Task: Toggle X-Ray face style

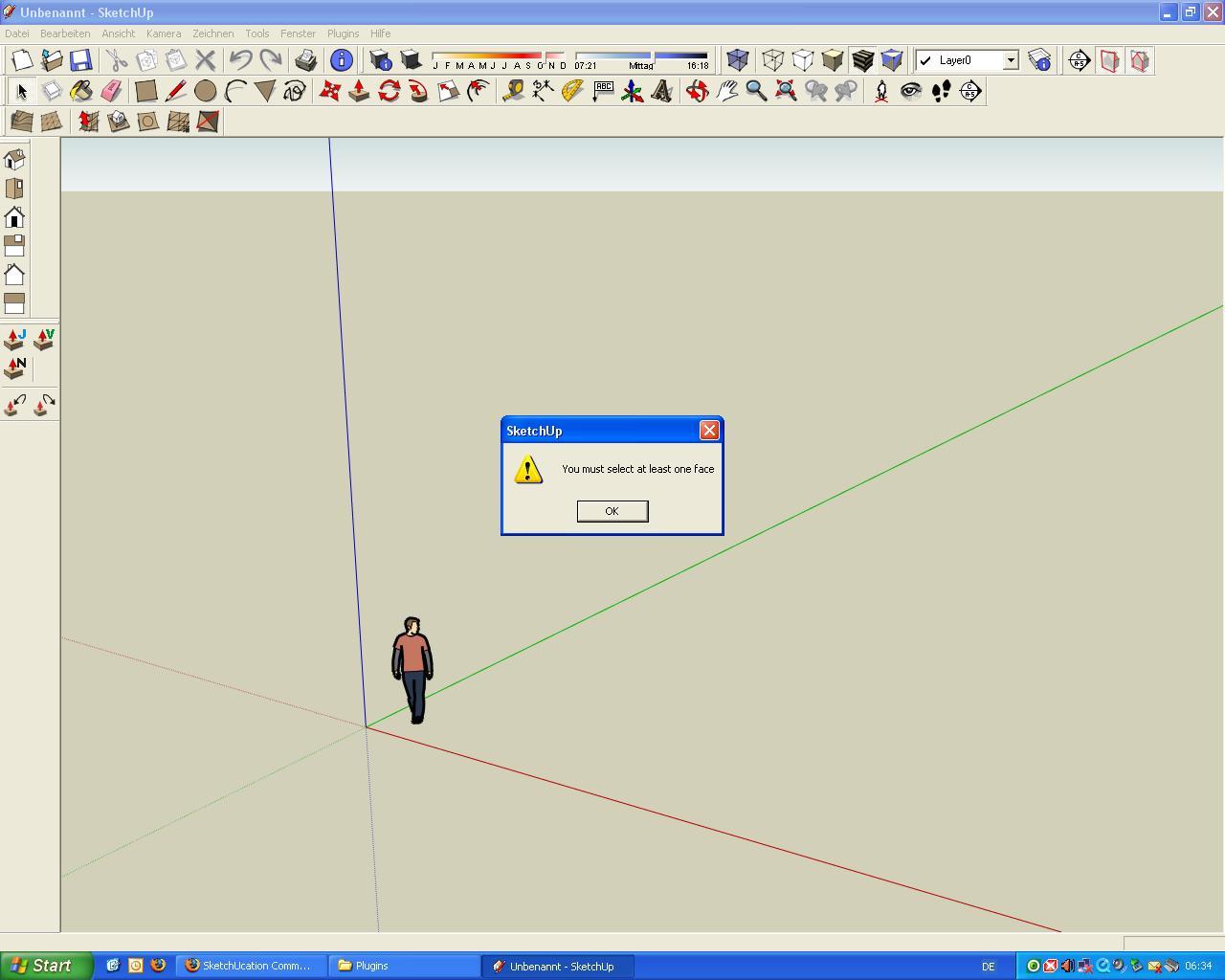Action: click(737, 60)
